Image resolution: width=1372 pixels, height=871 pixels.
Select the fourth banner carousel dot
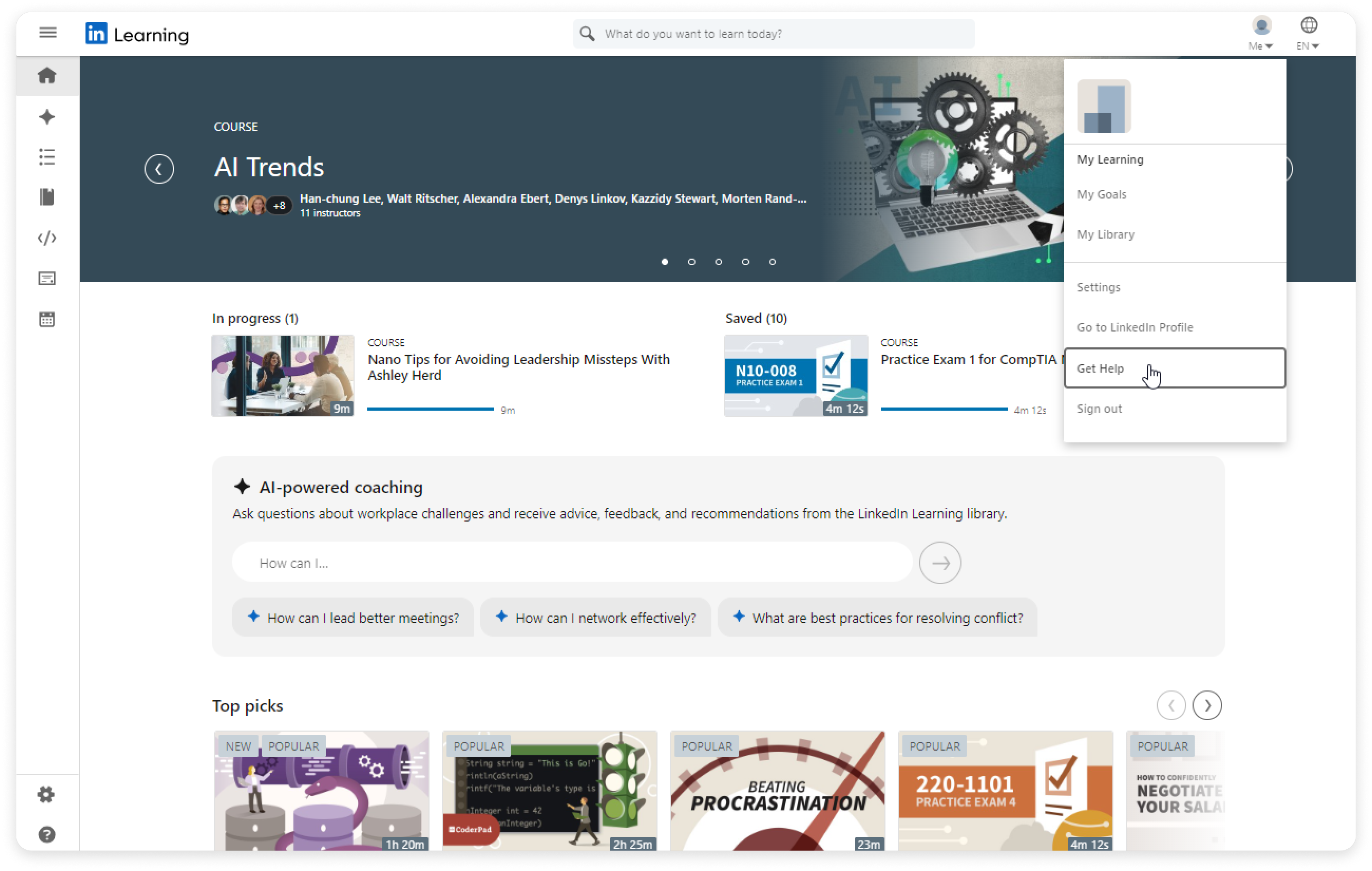[x=745, y=262]
